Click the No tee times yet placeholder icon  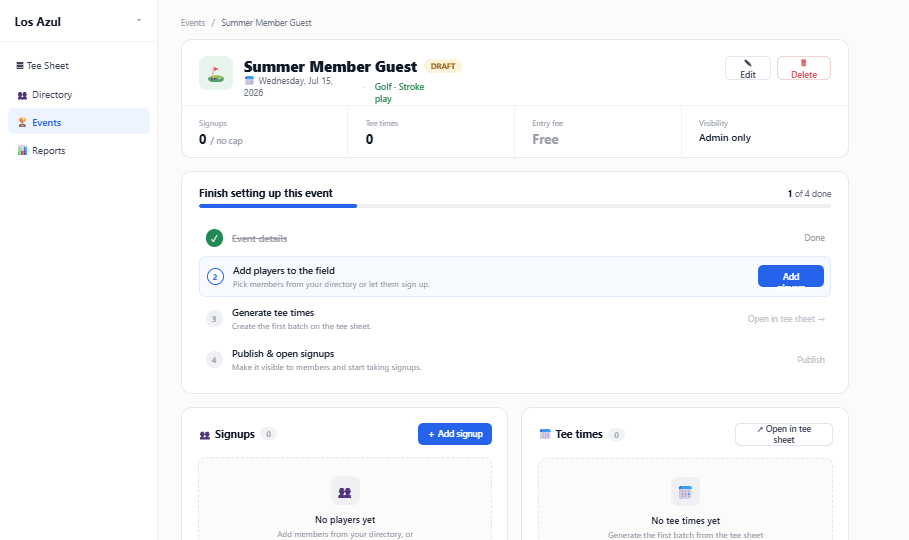pos(685,492)
